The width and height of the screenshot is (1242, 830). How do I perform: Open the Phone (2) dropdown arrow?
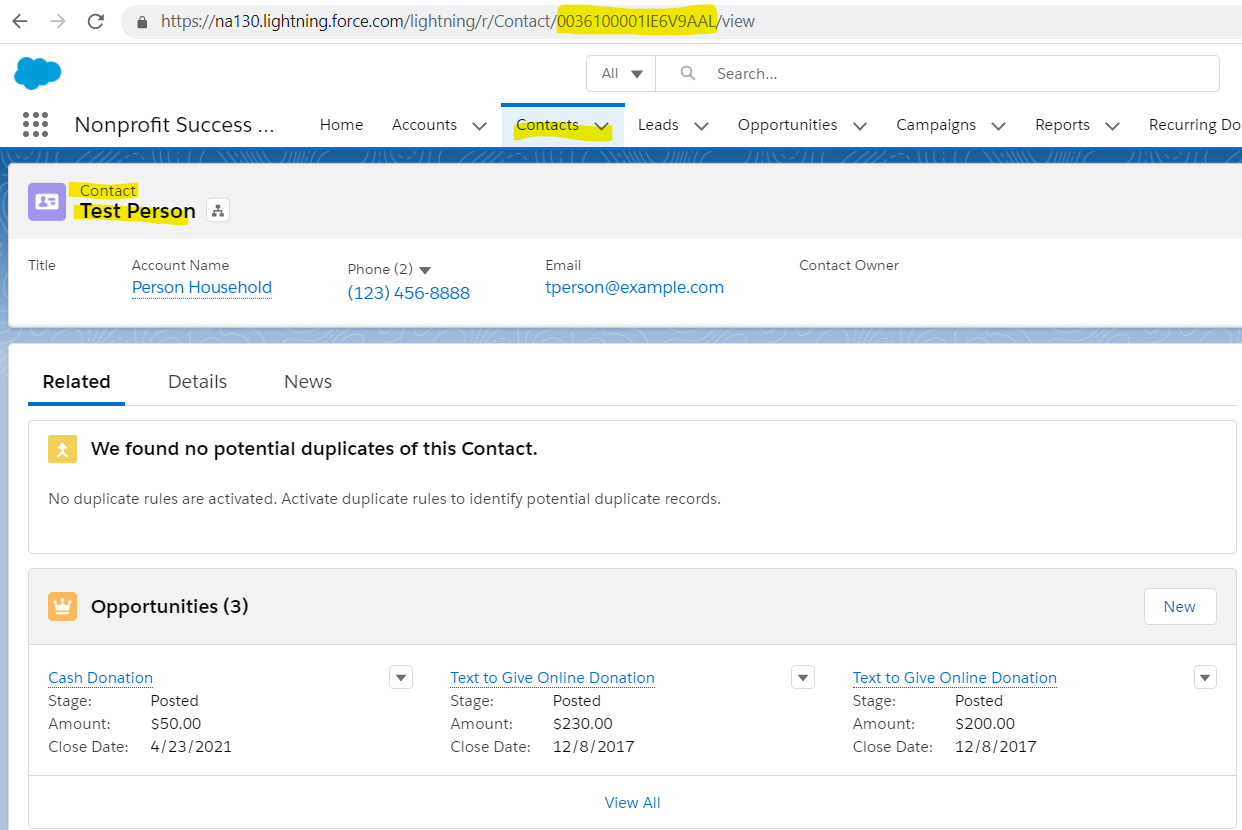click(x=425, y=270)
